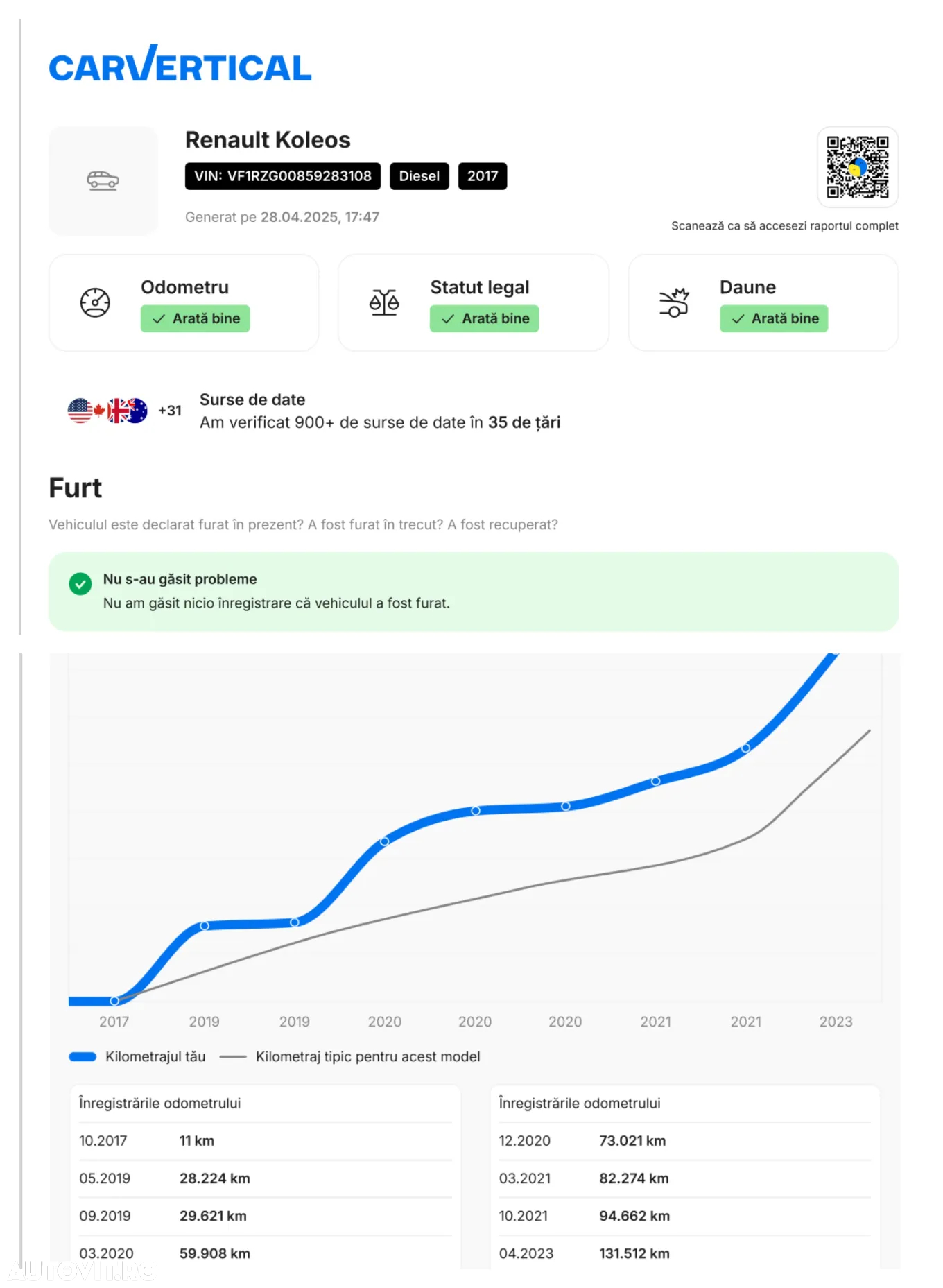Click the green checkmark in Furt notice
The width and height of the screenshot is (943, 1288).
80,584
